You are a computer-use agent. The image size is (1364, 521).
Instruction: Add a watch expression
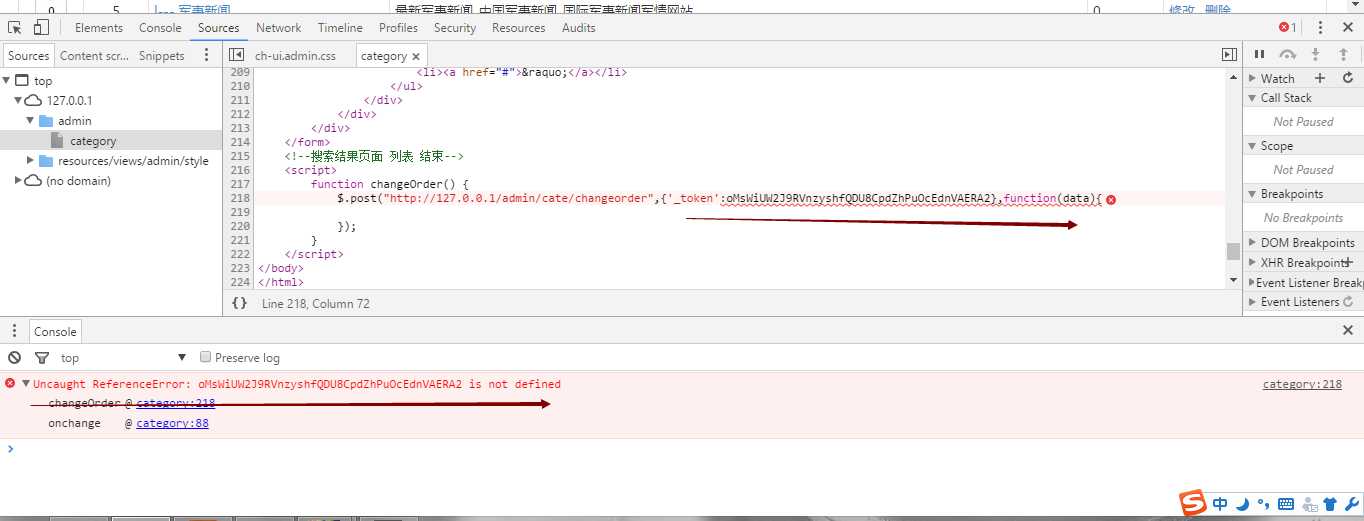pos(1320,78)
